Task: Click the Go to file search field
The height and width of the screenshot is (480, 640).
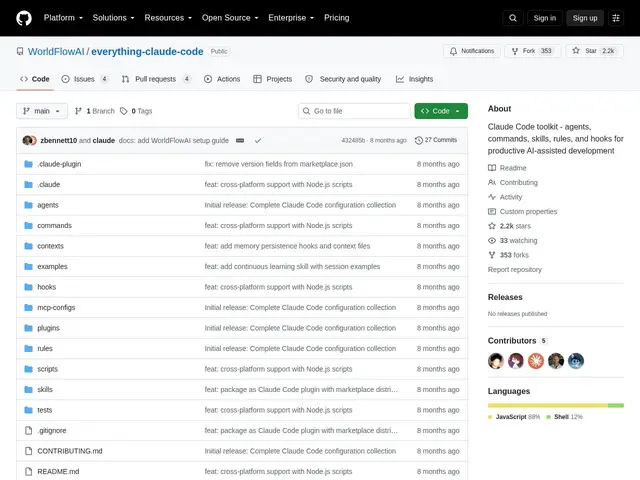Action: coord(354,111)
